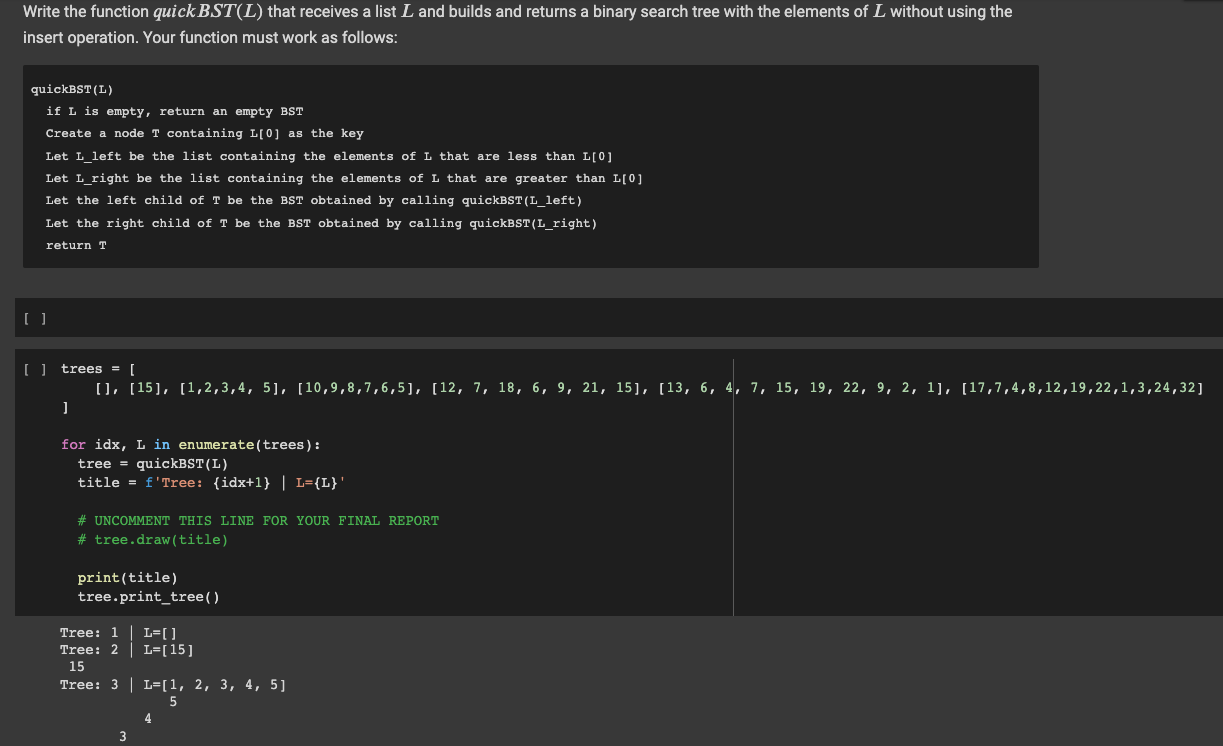Run the trees code cell bracket
This screenshot has width=1223, height=746.
click(35, 369)
